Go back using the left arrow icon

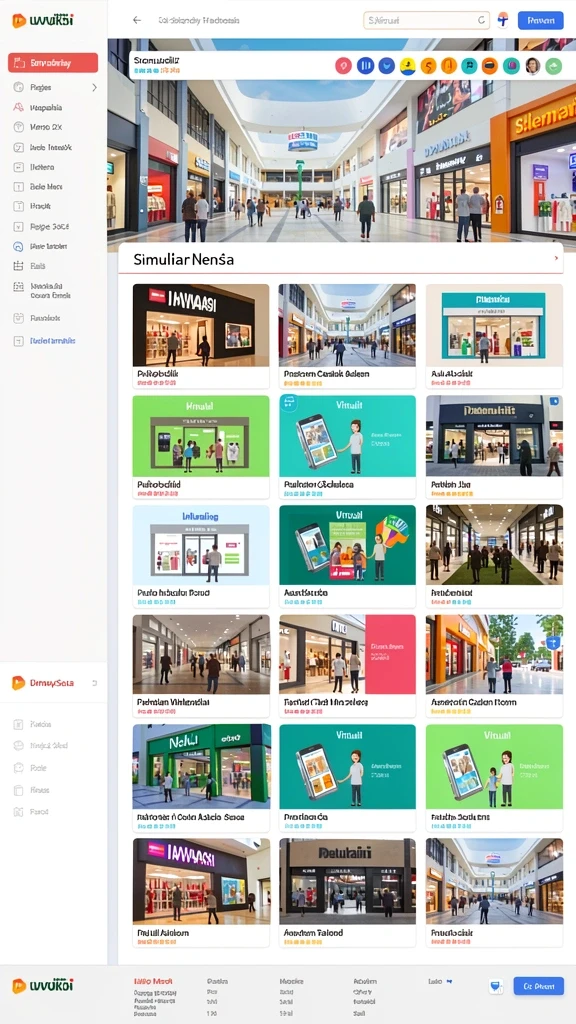136,20
